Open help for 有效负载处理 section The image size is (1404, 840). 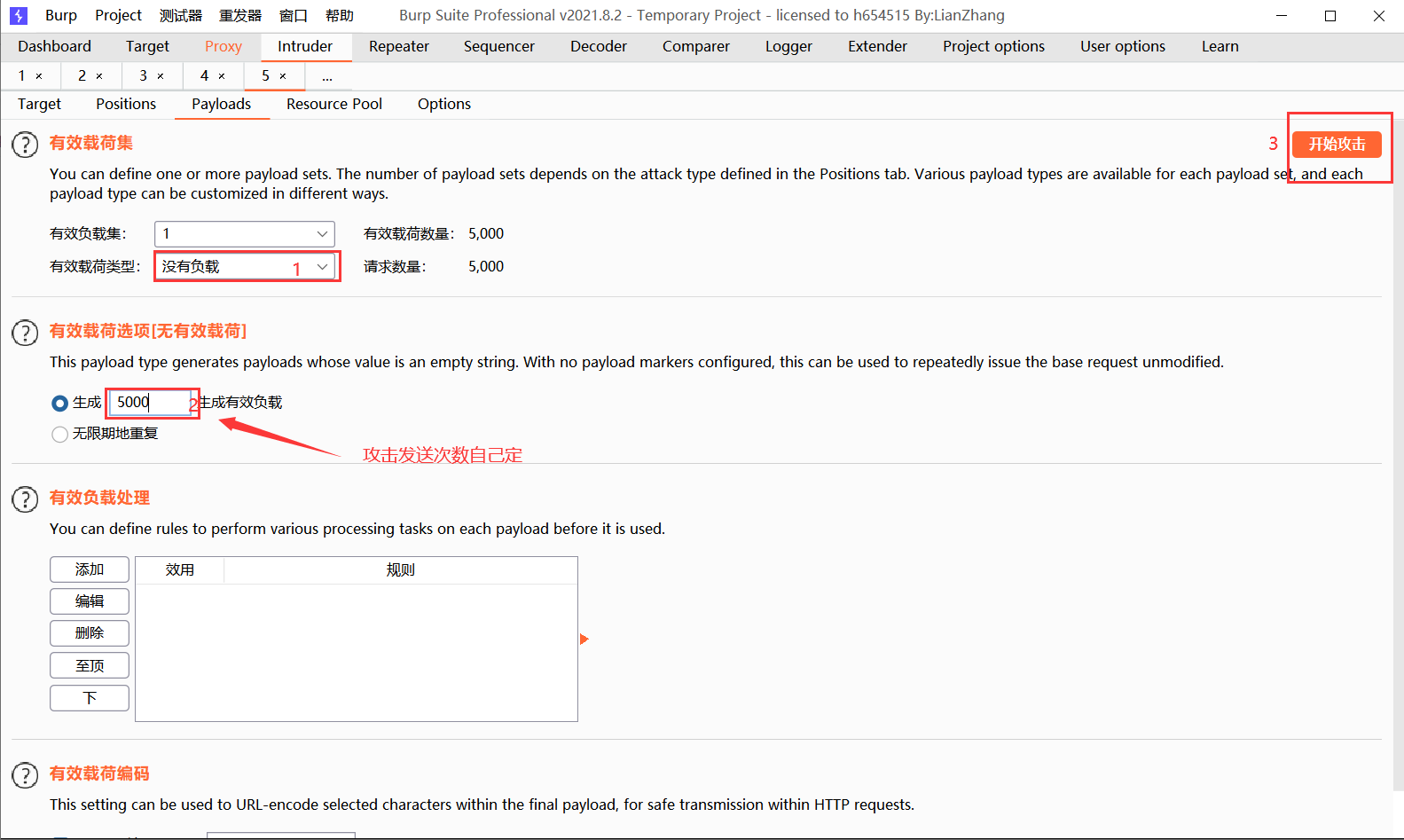click(x=25, y=499)
